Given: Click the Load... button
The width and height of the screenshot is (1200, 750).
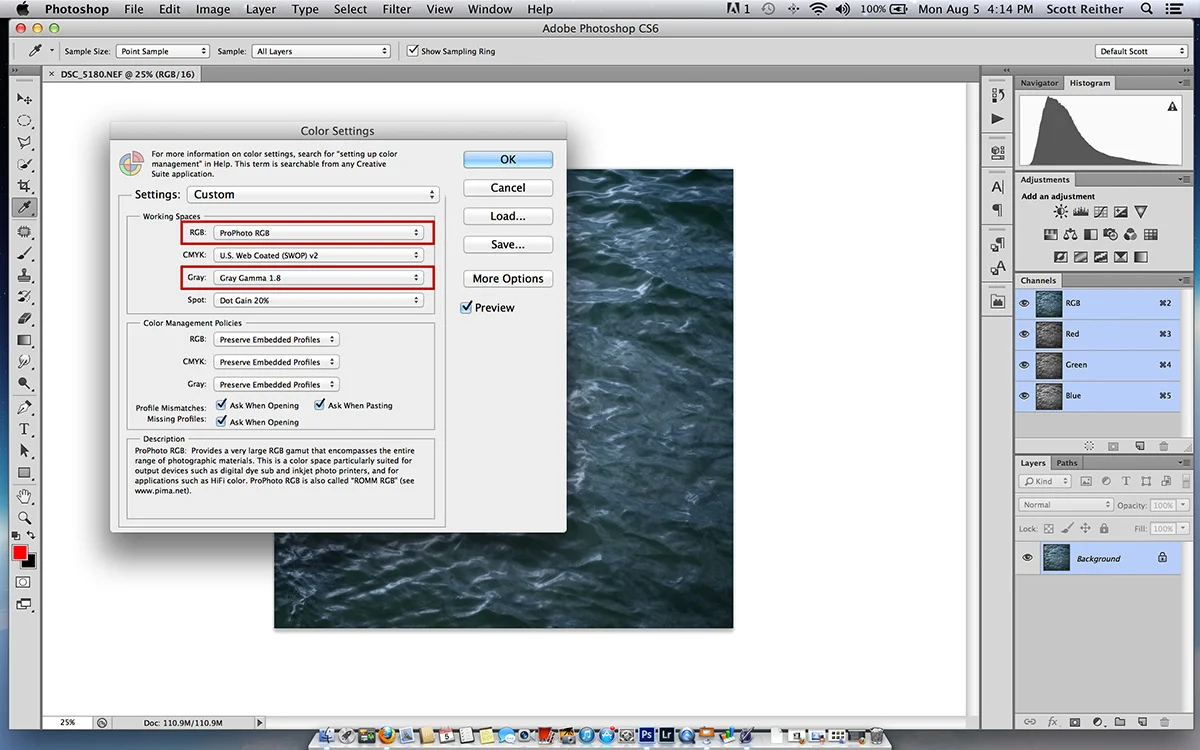Looking at the screenshot, I should point(508,216).
